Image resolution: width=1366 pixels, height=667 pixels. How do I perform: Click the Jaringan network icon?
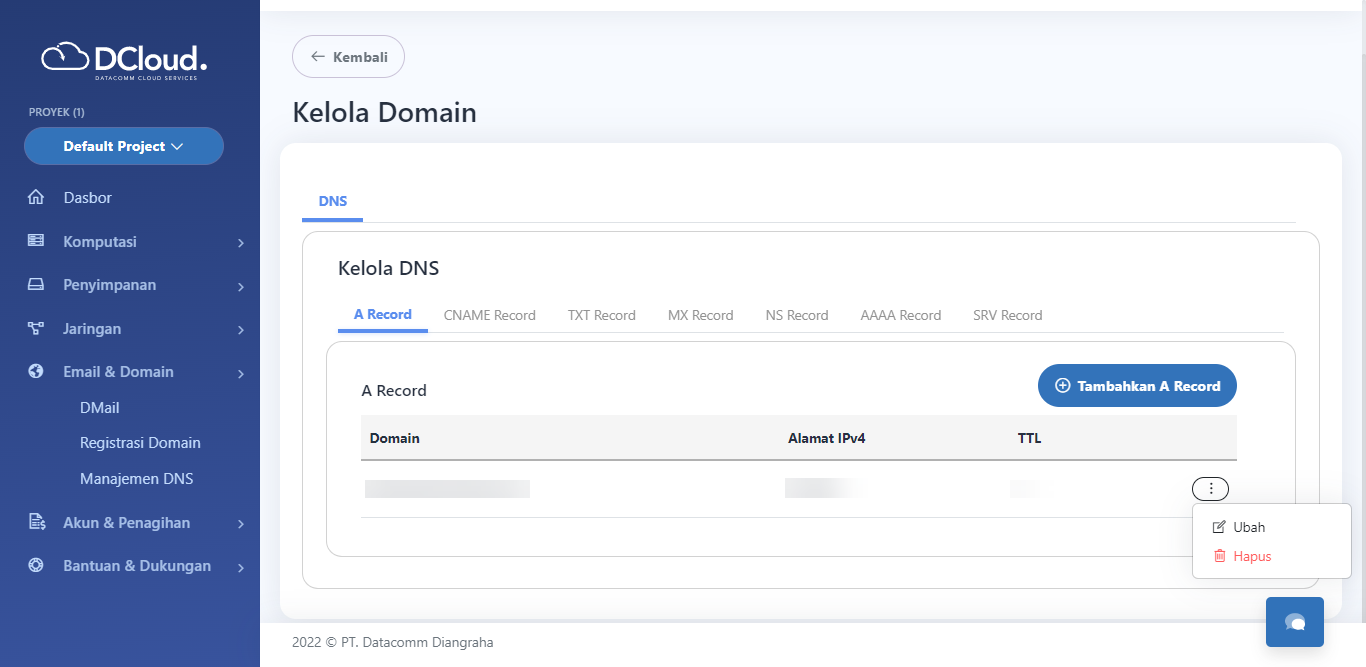pos(36,328)
